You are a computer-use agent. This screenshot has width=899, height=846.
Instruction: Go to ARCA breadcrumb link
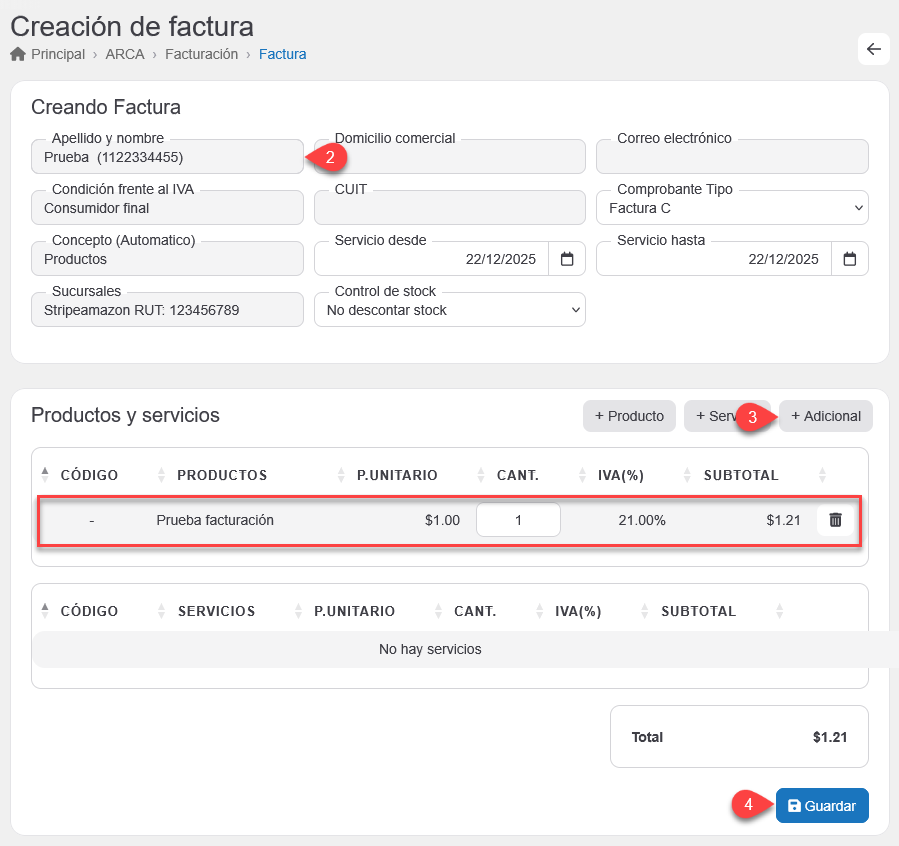pyautogui.click(x=125, y=54)
